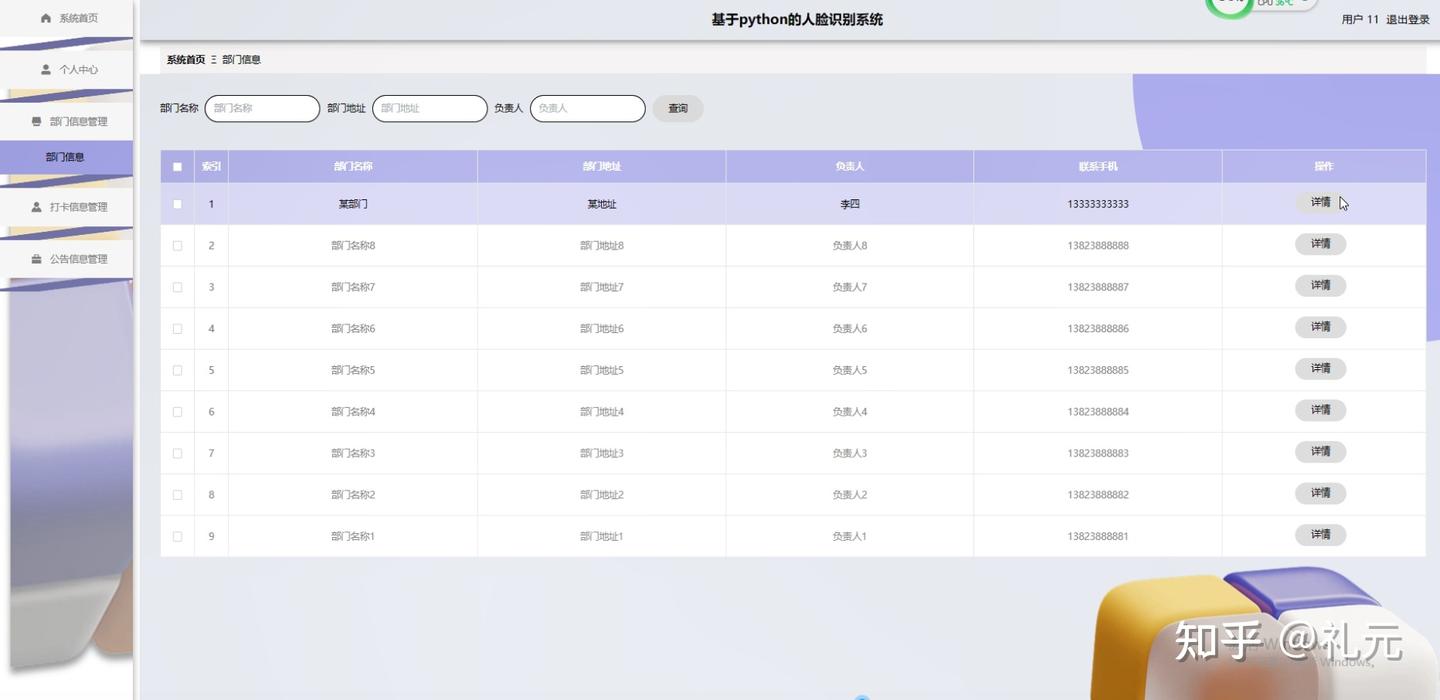Image resolution: width=1440 pixels, height=700 pixels.
Task: Click the cell 李四
Action: (850, 204)
